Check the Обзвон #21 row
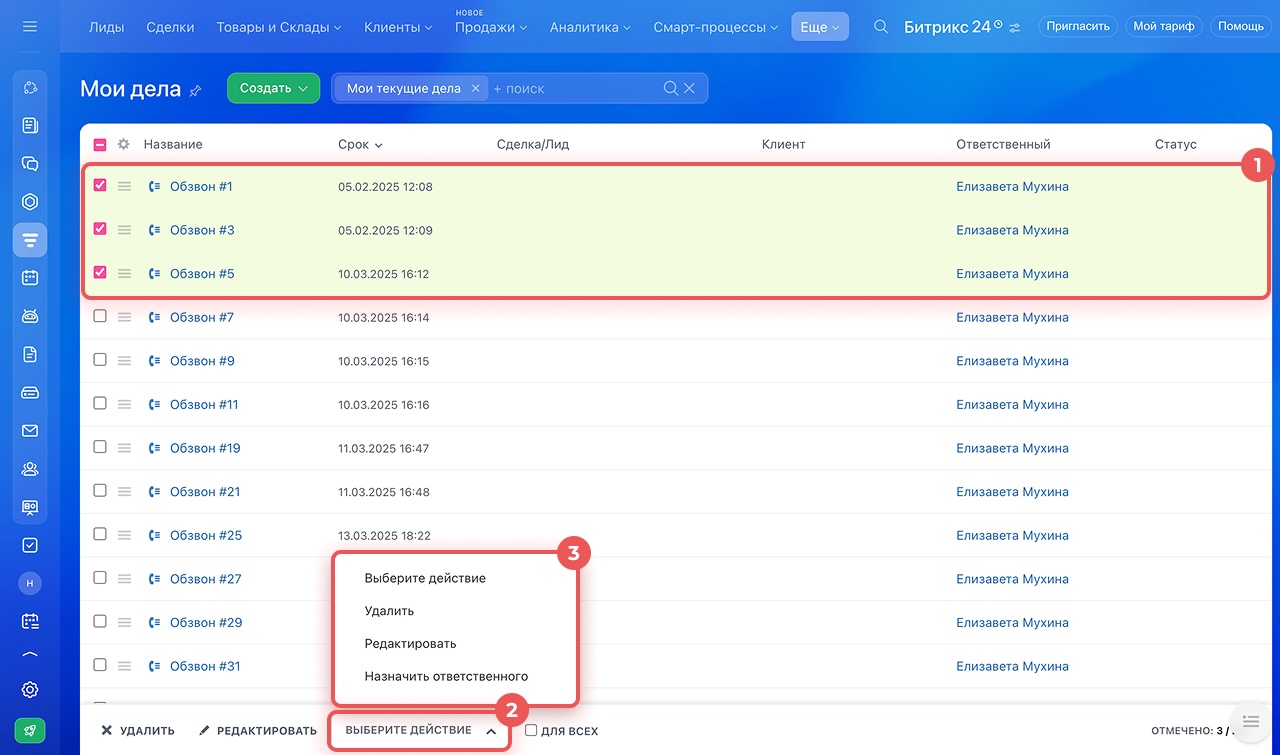The image size is (1280, 755). pos(100,490)
